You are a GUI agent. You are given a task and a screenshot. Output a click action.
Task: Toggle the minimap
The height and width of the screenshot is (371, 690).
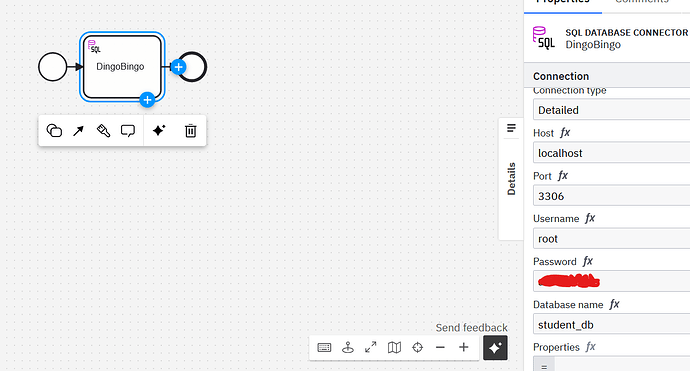(394, 348)
